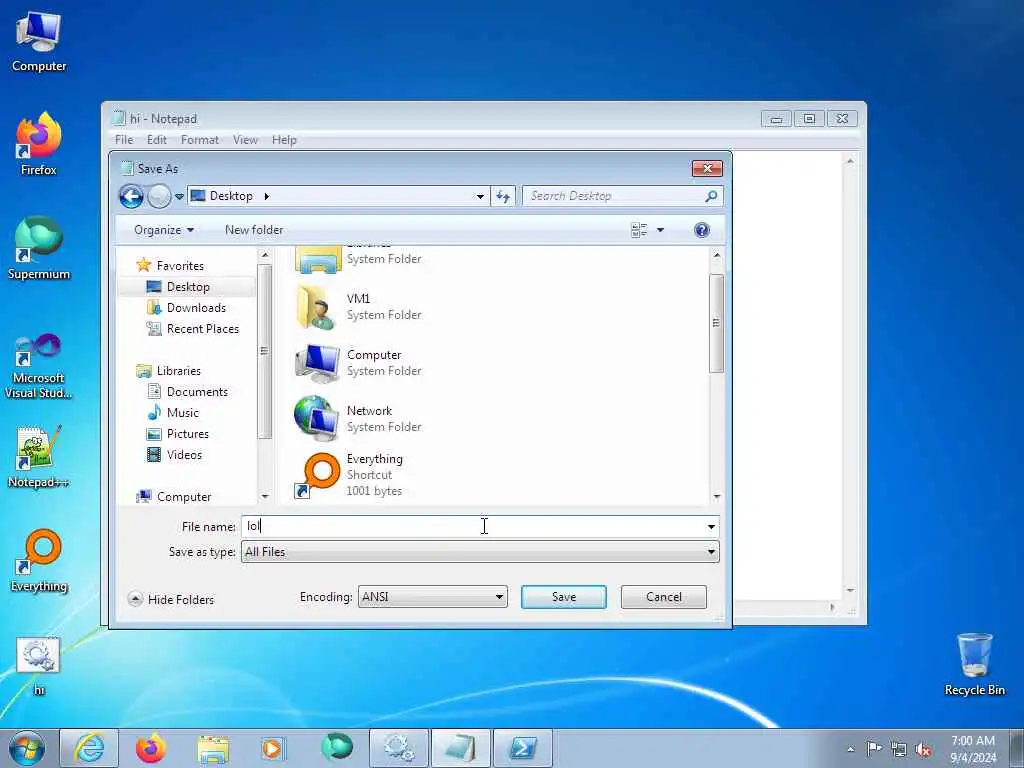This screenshot has height=768, width=1024.
Task: Open Notepad Format menu
Action: point(200,140)
